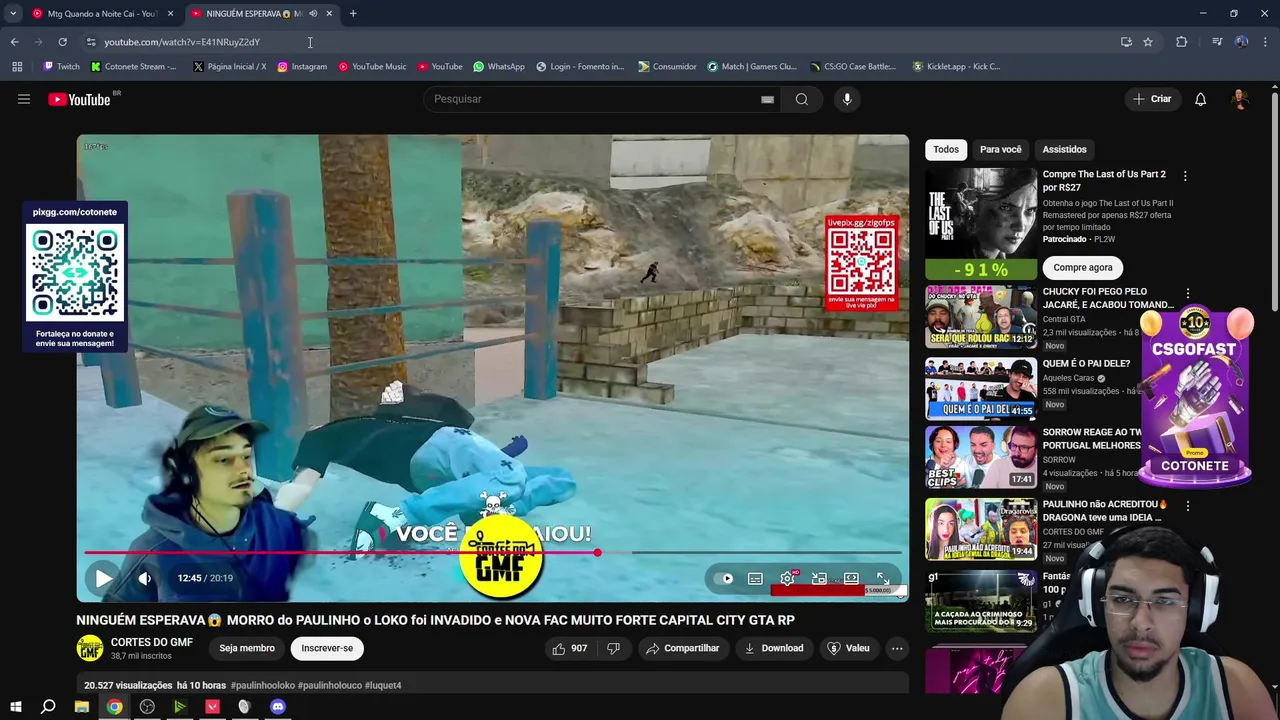The height and width of the screenshot is (720, 1280).
Task: Click the Seja membro button
Action: point(247,648)
